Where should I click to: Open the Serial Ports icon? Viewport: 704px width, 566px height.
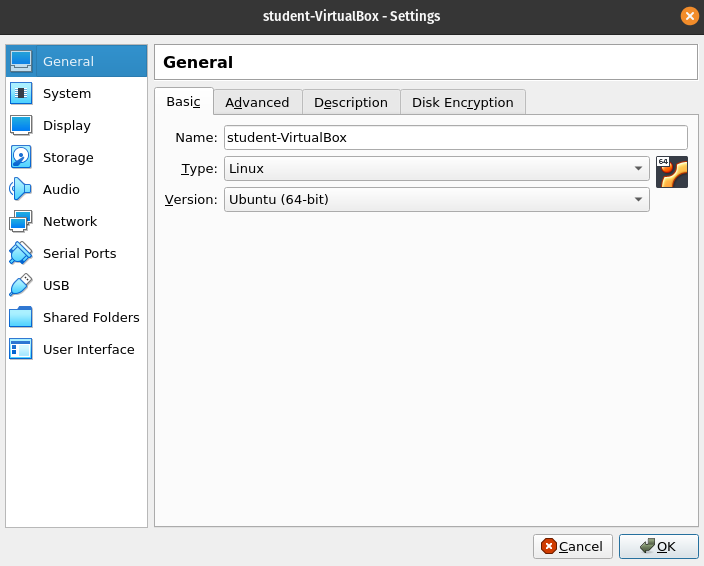pos(21,254)
